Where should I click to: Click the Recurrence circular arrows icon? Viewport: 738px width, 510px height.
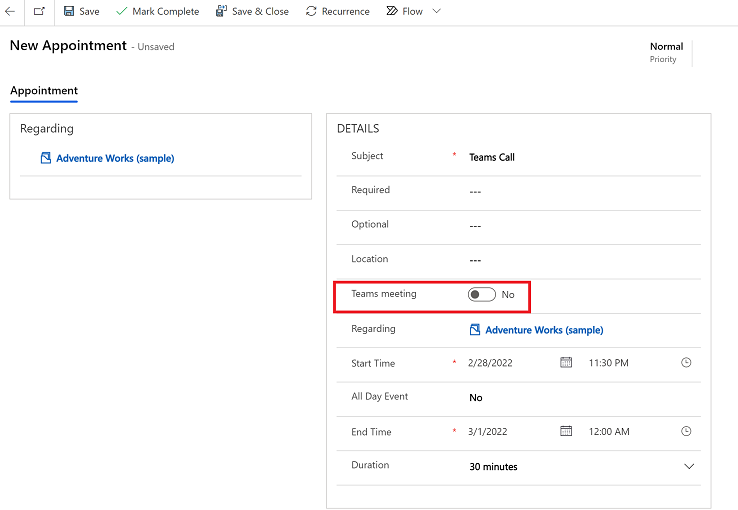311,11
